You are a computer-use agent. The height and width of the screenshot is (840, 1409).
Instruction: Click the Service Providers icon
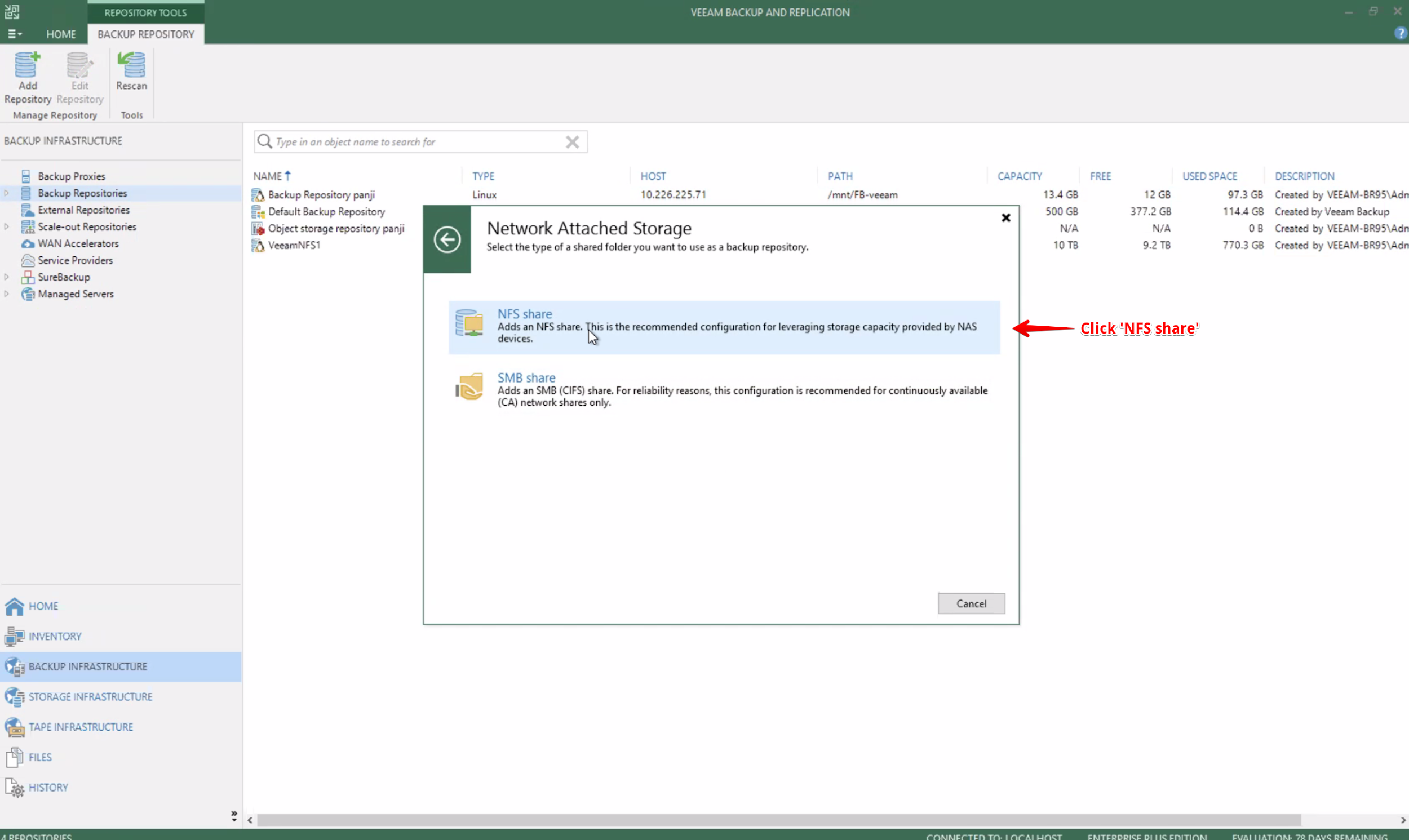pos(27,260)
